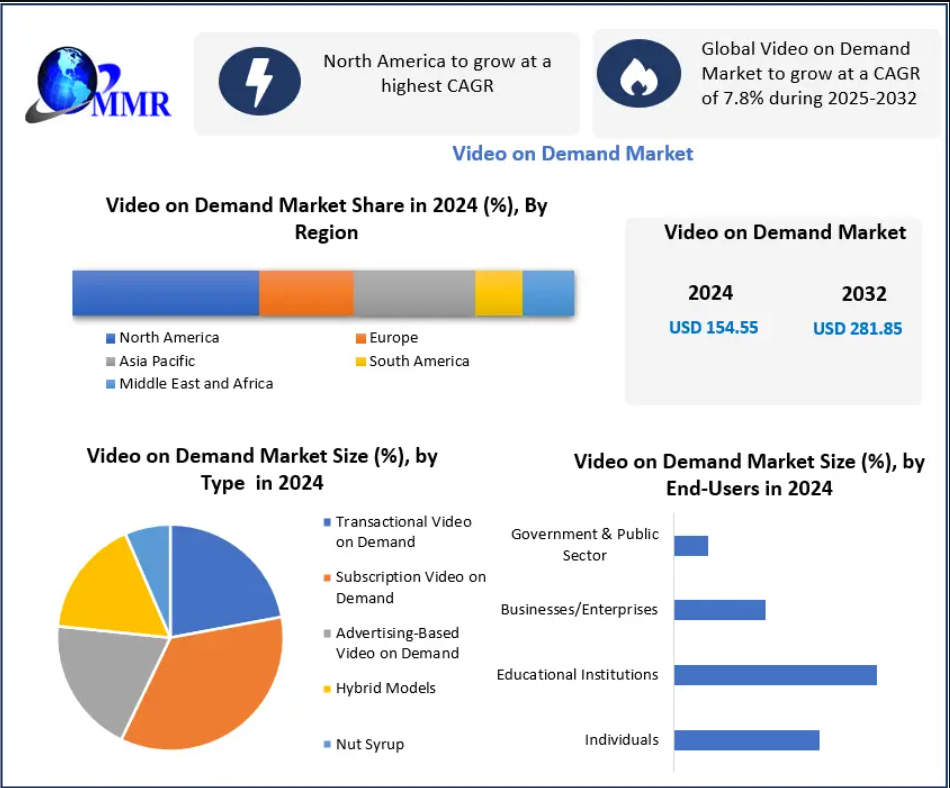This screenshot has width=950, height=788.
Task: Click the USD 154.55 market value
Action: [x=713, y=327]
